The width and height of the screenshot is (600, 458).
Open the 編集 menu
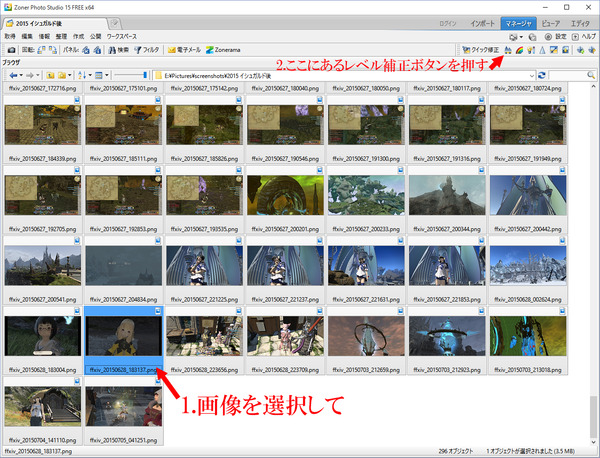coord(27,36)
